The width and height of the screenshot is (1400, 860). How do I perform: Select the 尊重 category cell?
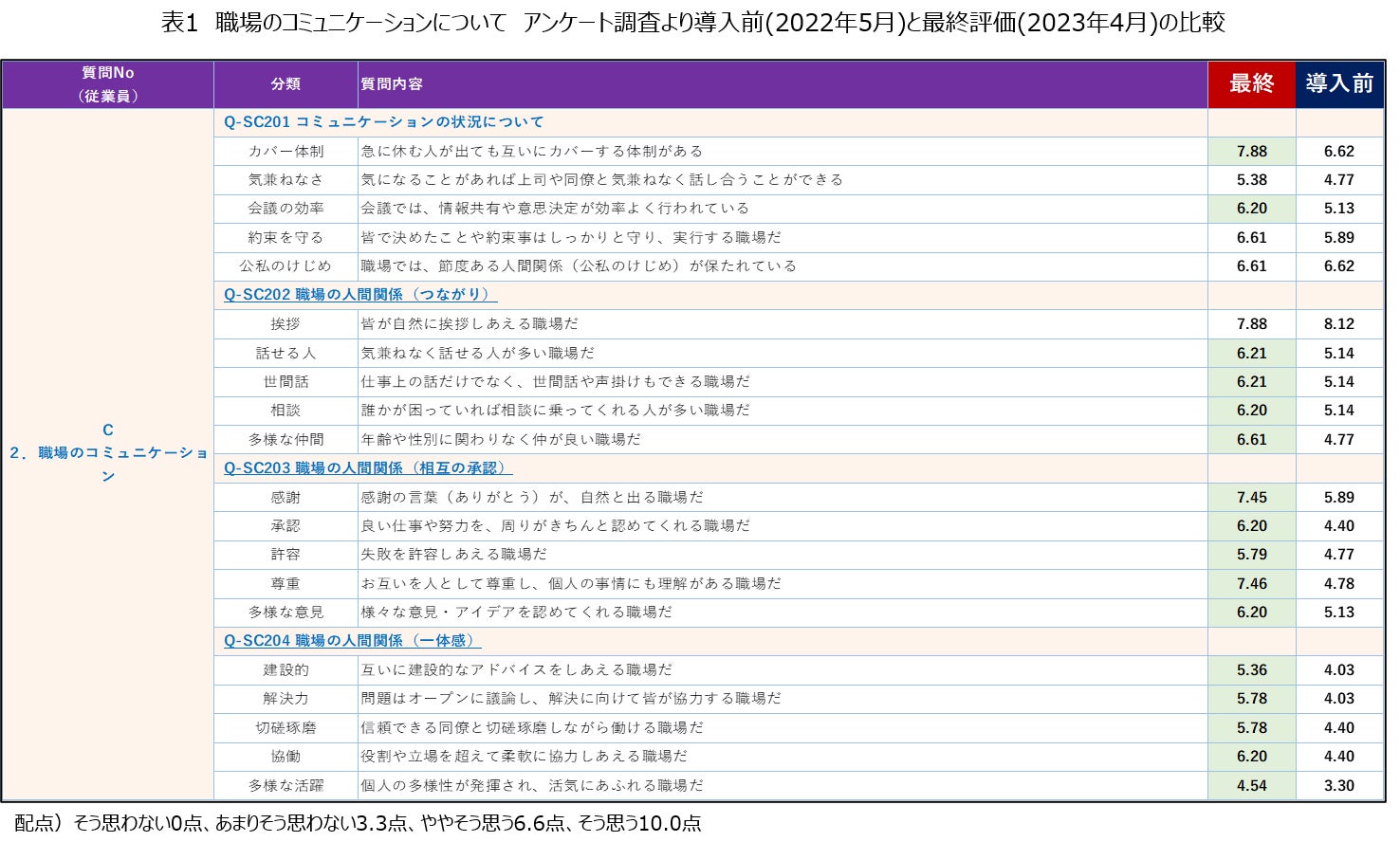[x=286, y=584]
